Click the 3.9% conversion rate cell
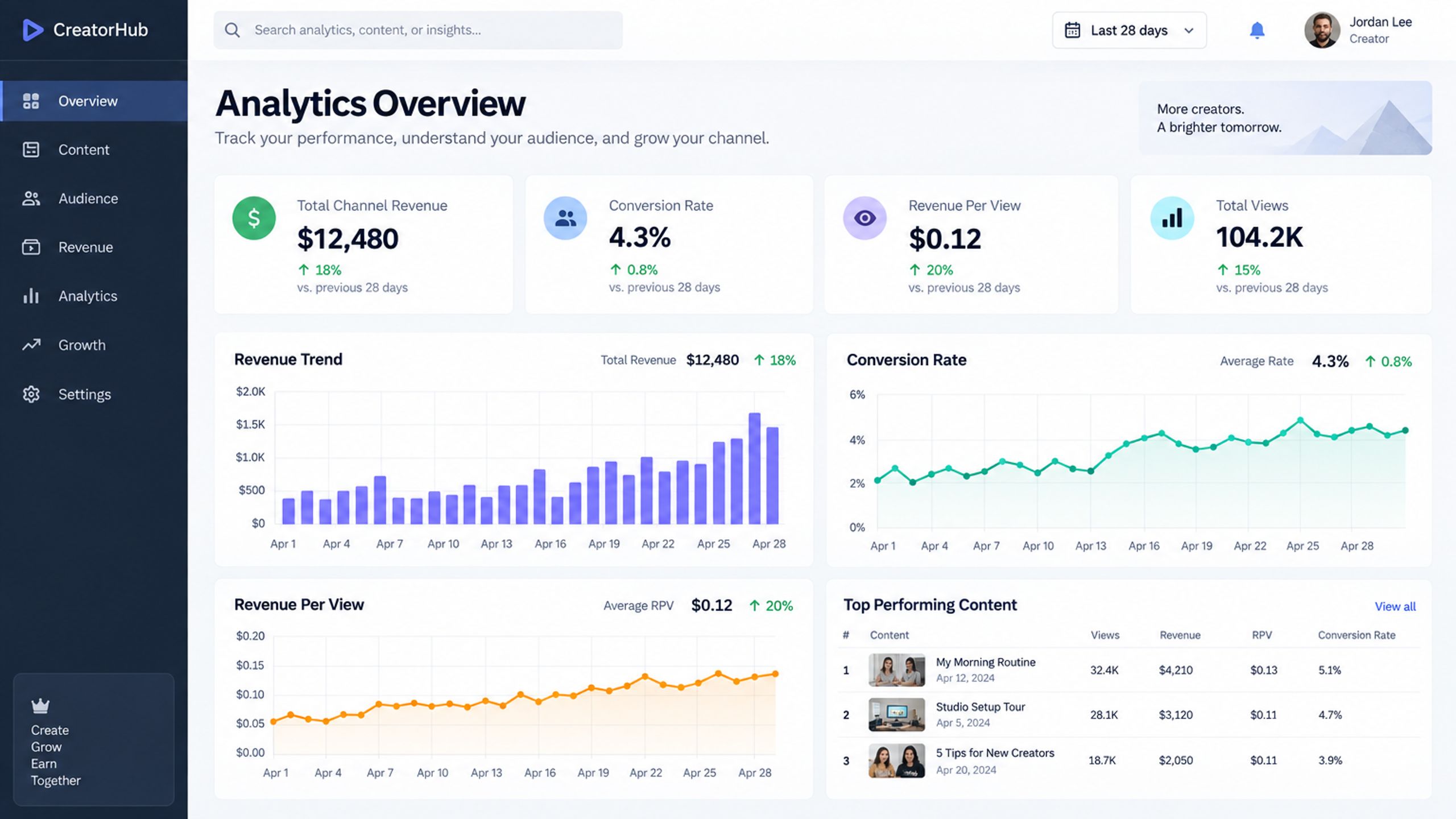 (1330, 760)
